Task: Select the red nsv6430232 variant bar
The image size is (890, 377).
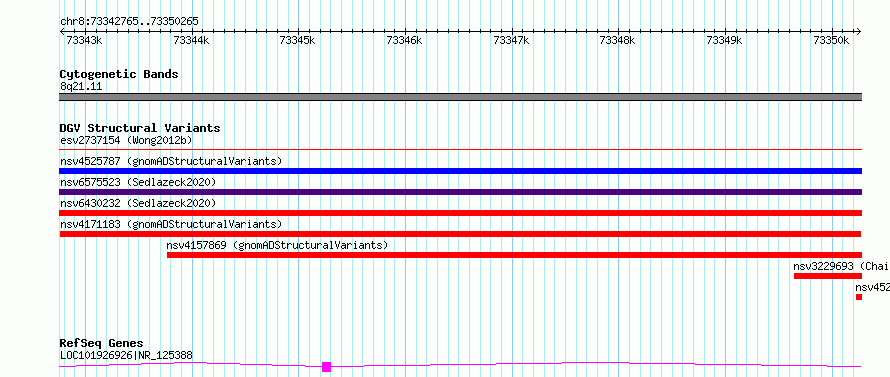Action: click(x=460, y=213)
